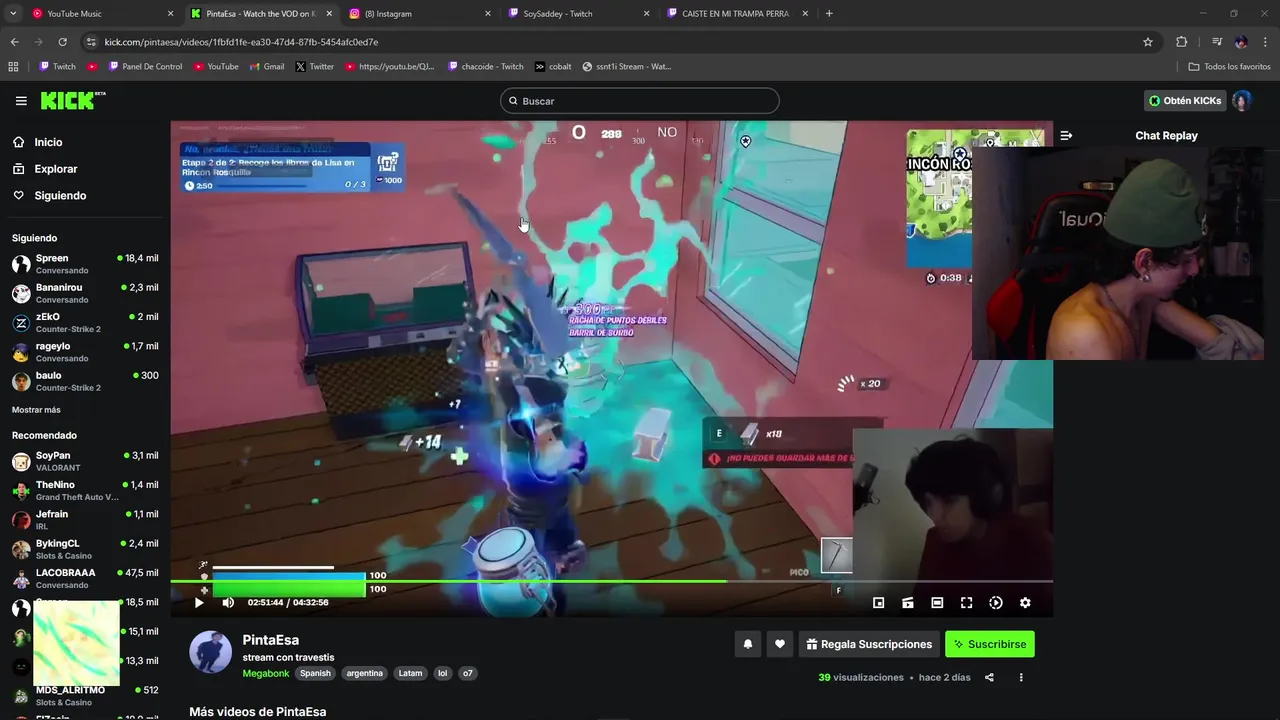Reload the page
The width and height of the screenshot is (1280, 720).
point(62,42)
